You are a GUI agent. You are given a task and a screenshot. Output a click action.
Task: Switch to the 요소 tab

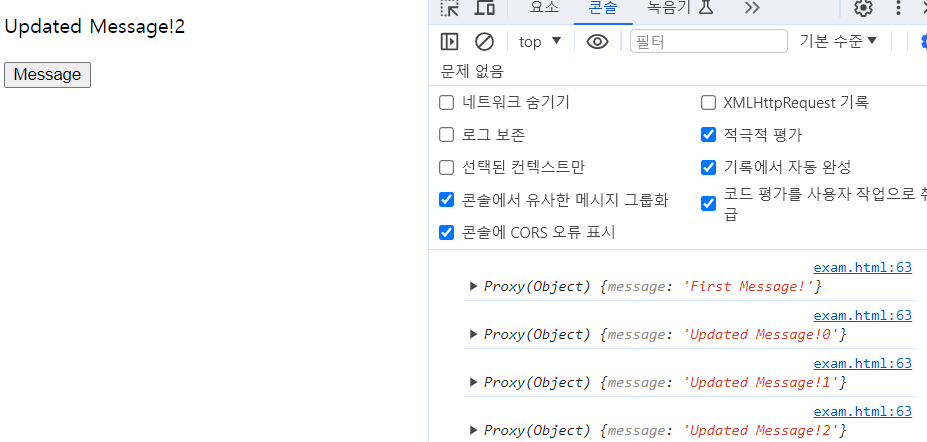(544, 8)
